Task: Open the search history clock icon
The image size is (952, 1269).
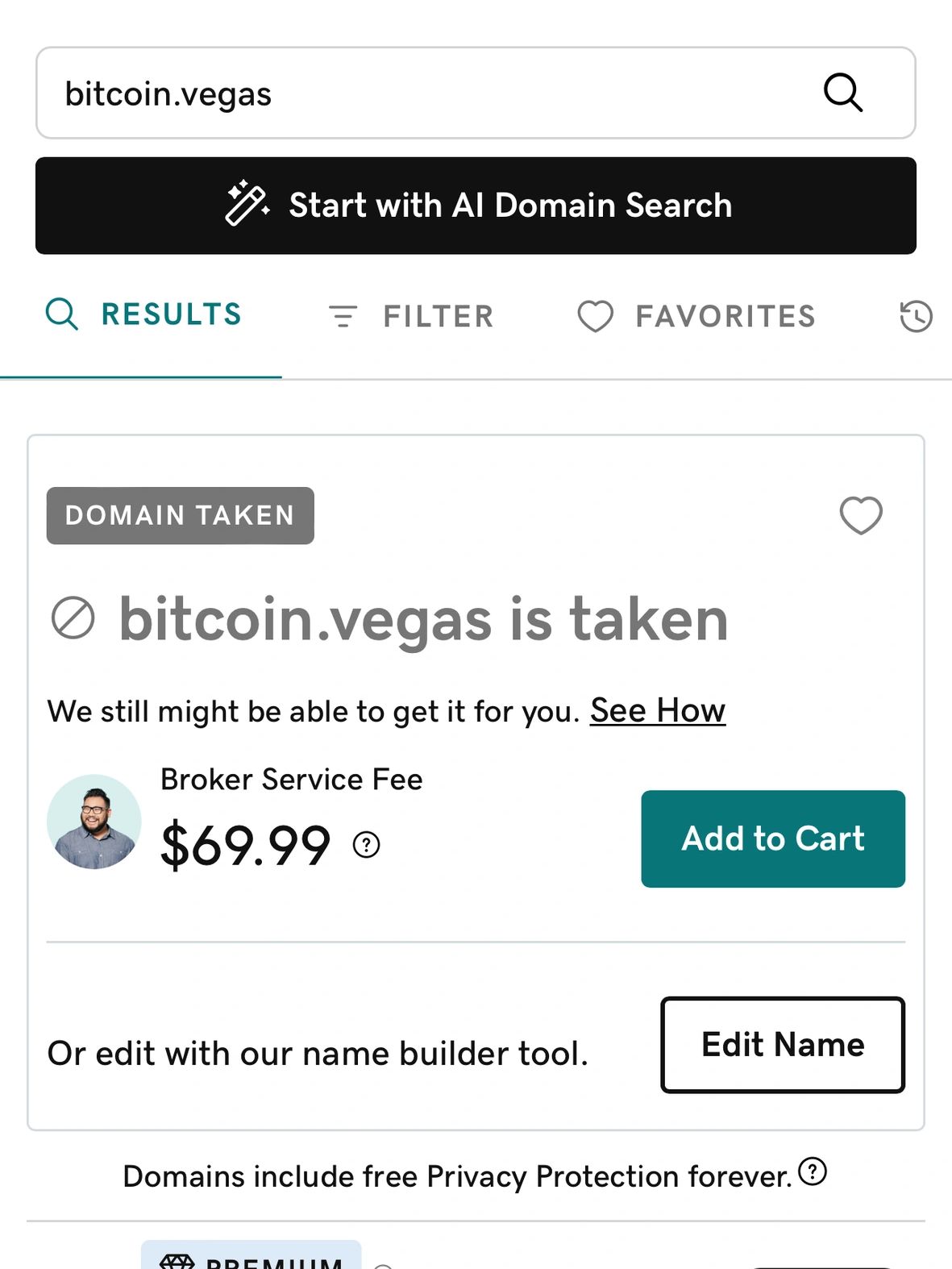Action: click(x=916, y=316)
